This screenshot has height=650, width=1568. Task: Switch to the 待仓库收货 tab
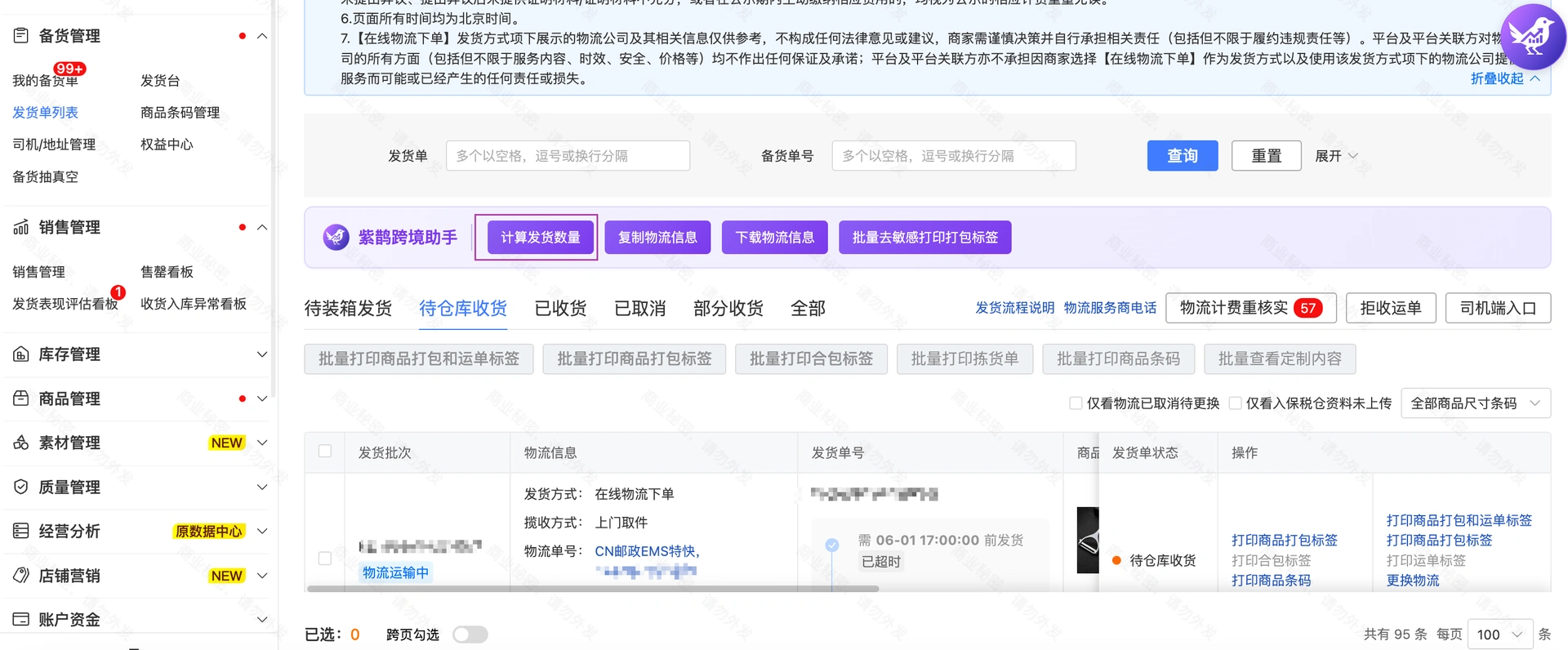click(463, 308)
